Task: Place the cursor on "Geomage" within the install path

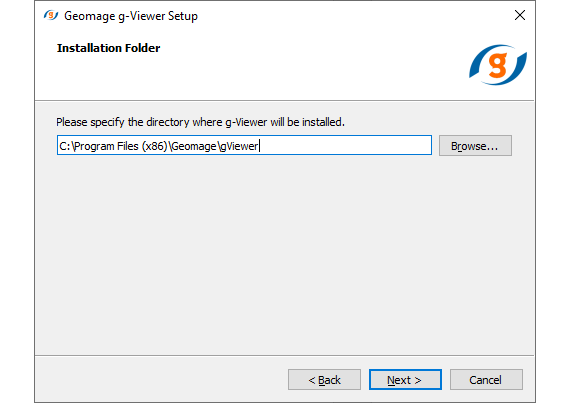Action: coord(194,146)
